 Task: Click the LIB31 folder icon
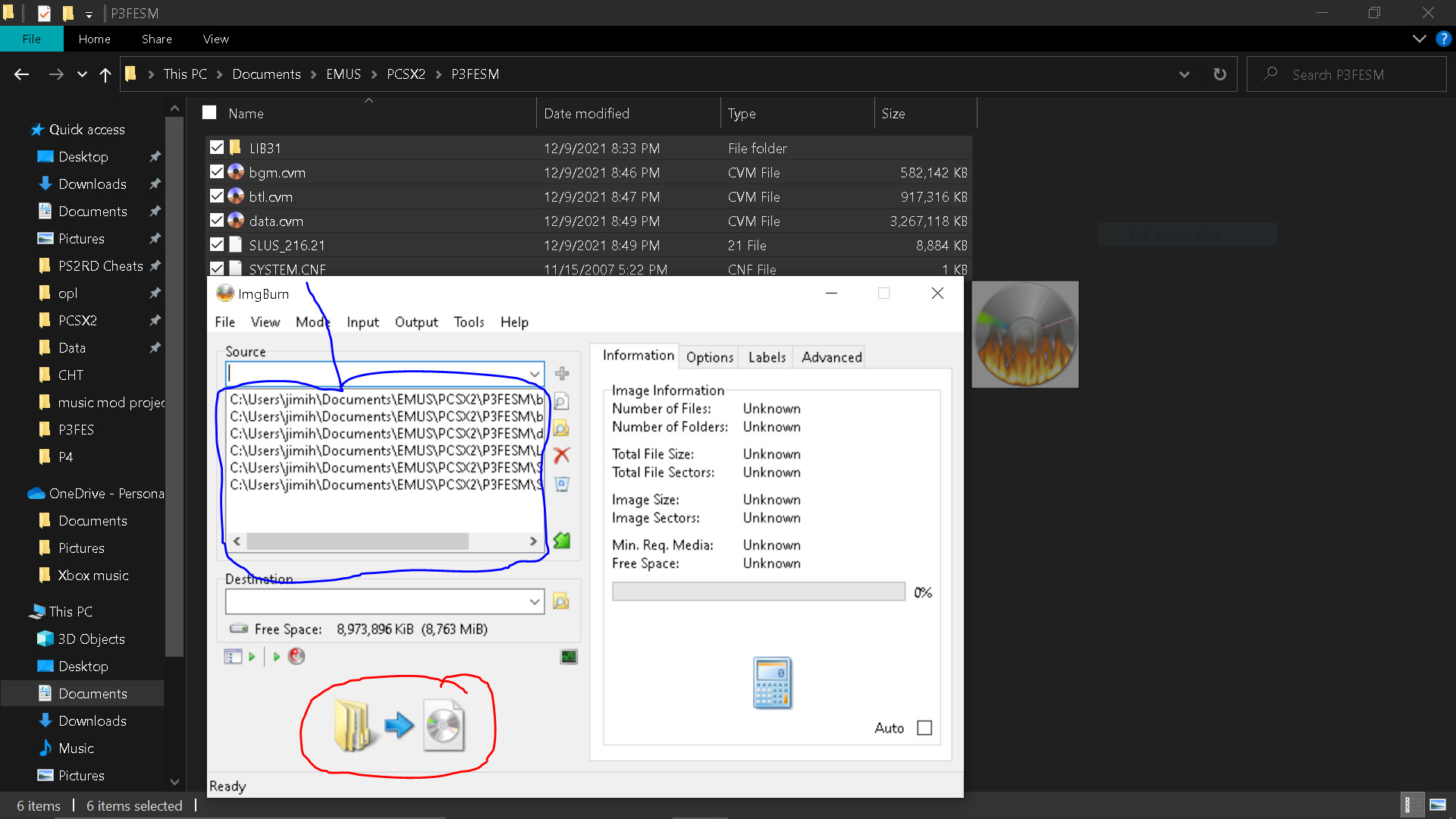[x=236, y=148]
